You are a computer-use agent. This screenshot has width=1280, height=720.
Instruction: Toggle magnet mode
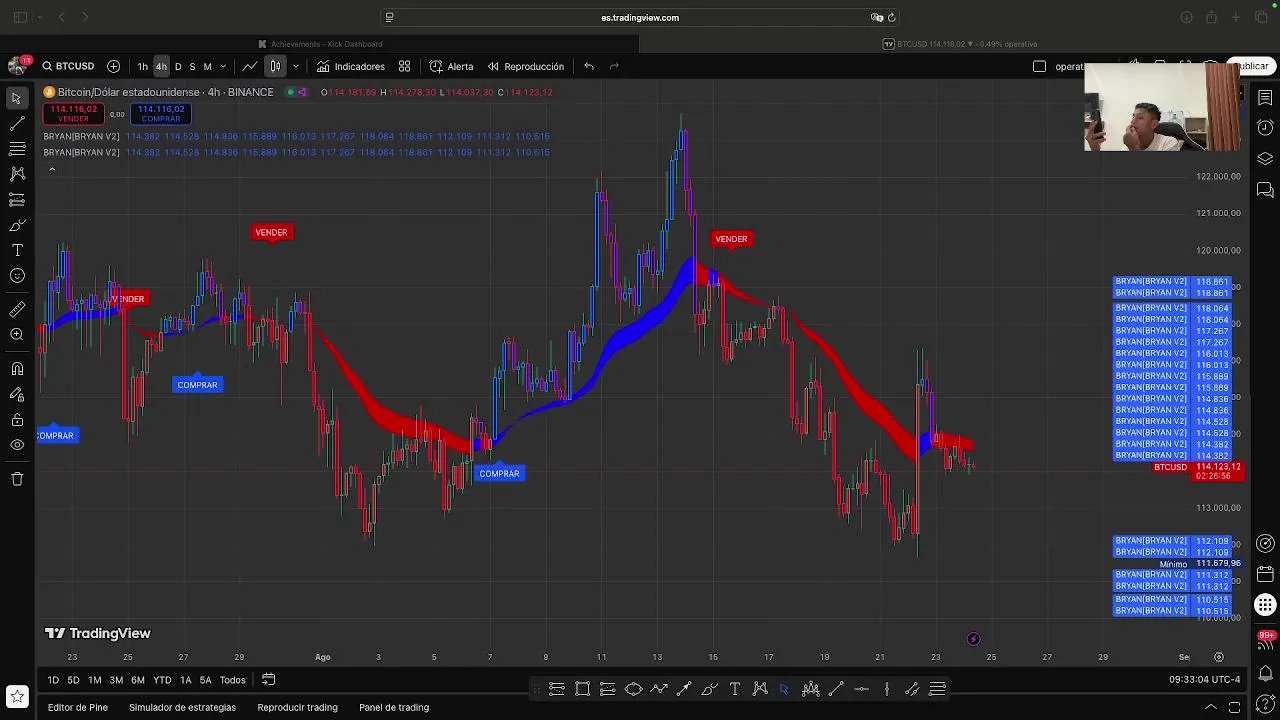click(x=17, y=369)
